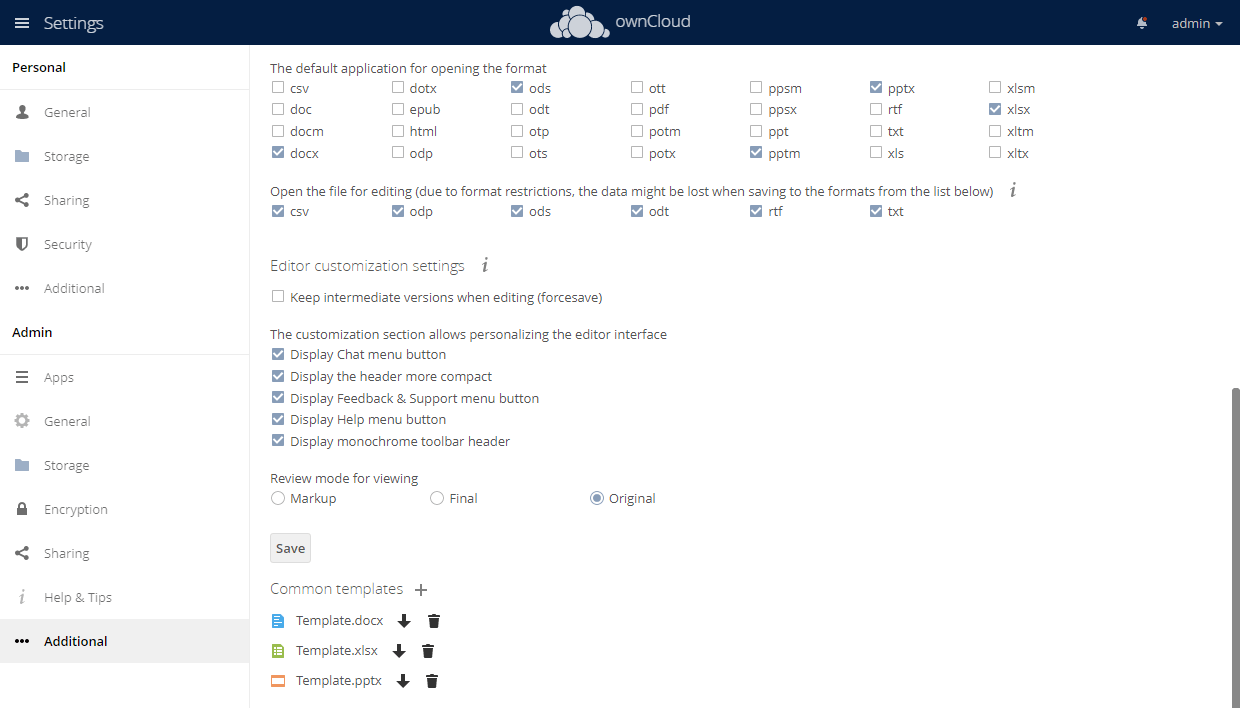Choose Final review mode

[x=437, y=498]
